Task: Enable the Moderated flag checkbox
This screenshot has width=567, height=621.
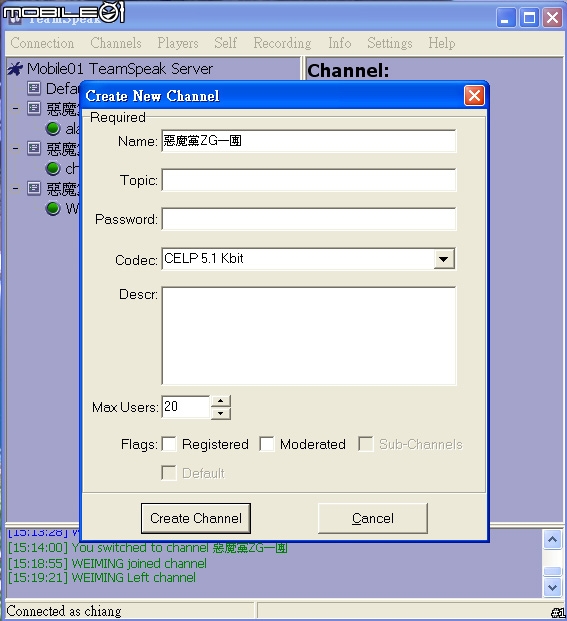Action: pos(267,444)
